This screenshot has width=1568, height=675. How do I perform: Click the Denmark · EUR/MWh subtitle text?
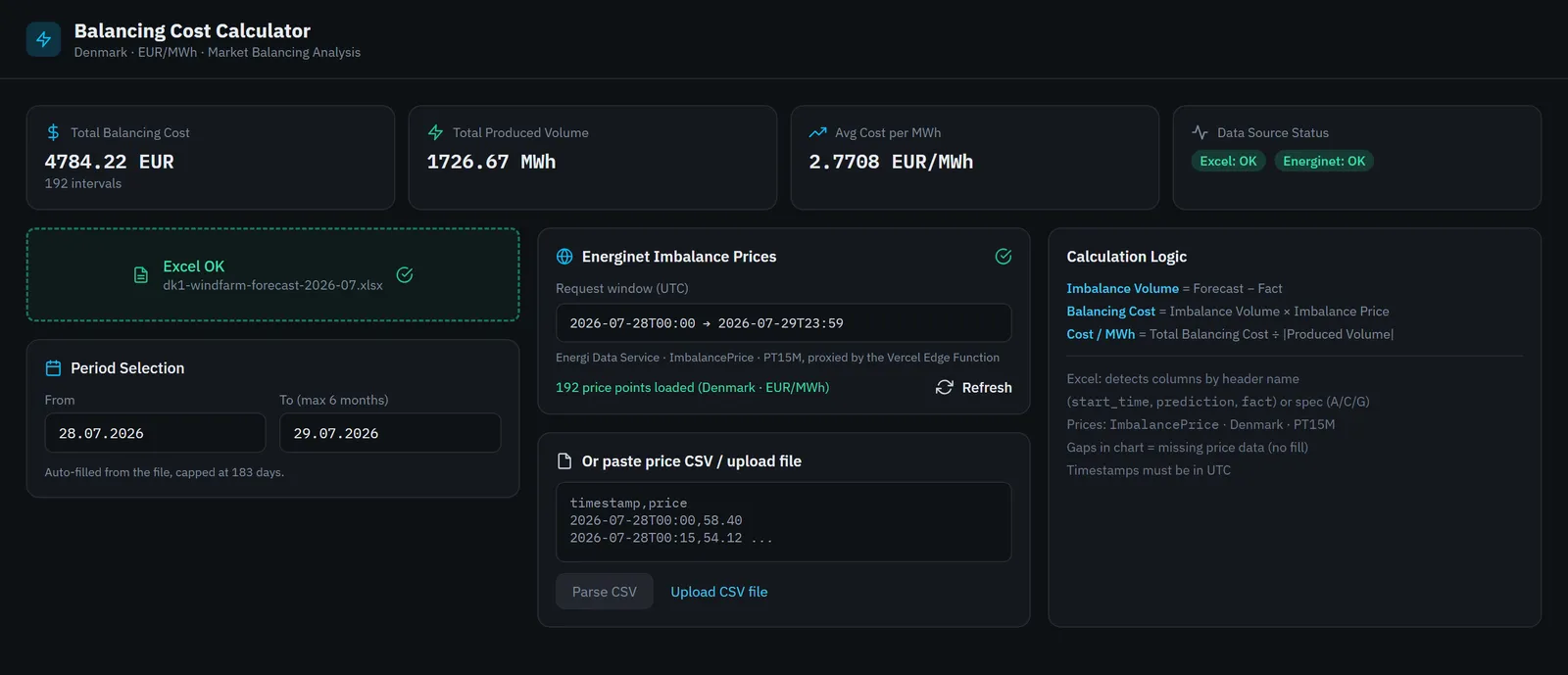(218, 53)
